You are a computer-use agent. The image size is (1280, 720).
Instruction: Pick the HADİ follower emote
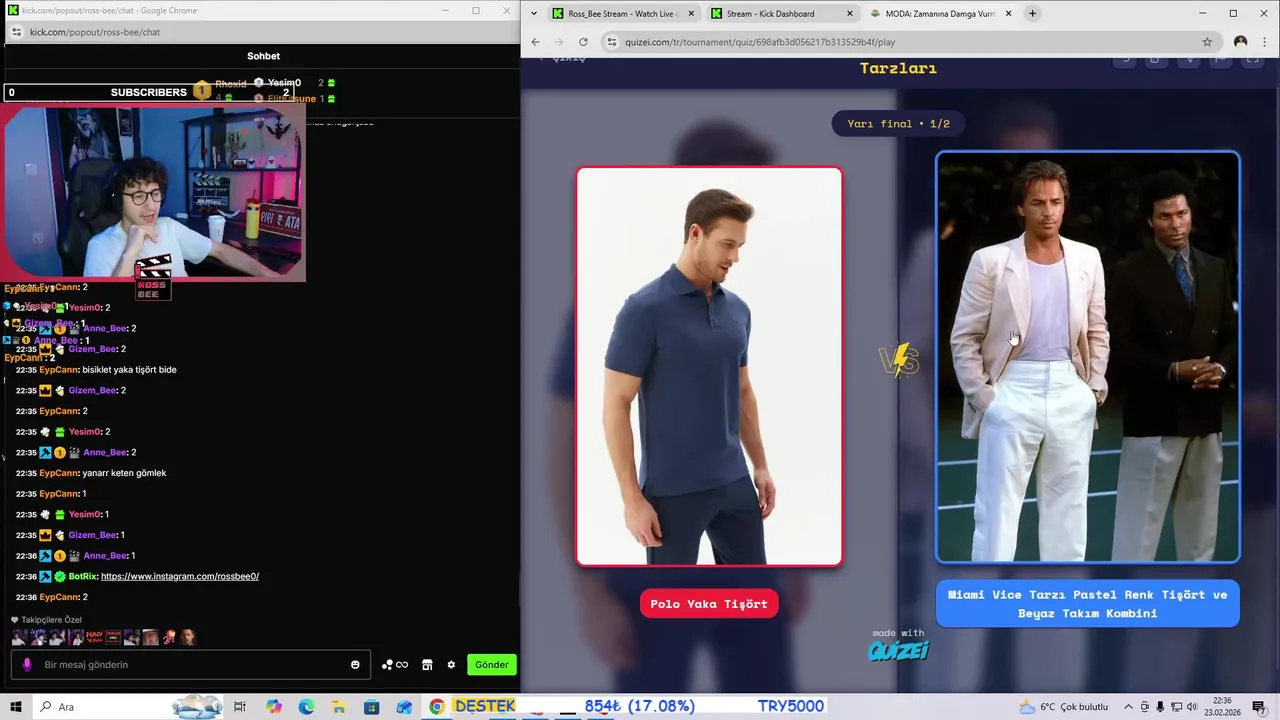[x=95, y=637]
